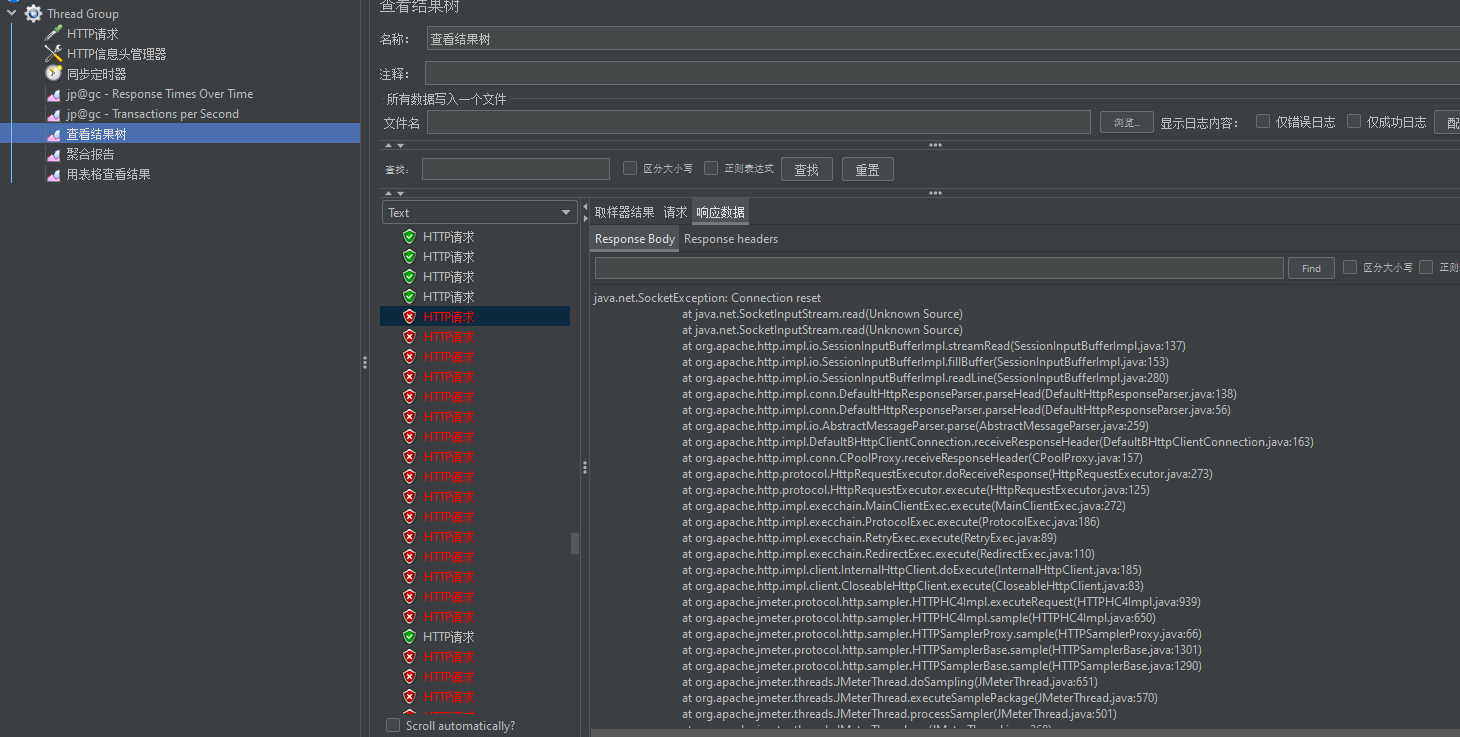Tick 区分大小写 next to the 查找 field
The image size is (1460, 737).
[630, 169]
